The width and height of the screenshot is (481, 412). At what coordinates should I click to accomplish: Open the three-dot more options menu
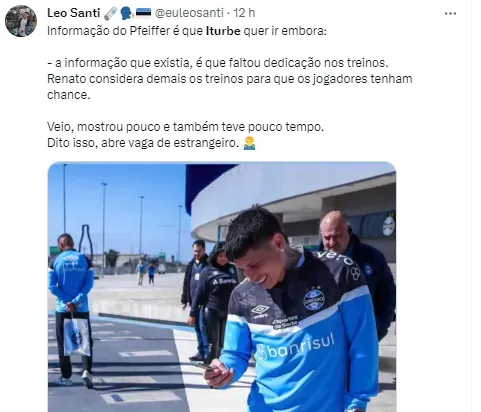(x=450, y=14)
